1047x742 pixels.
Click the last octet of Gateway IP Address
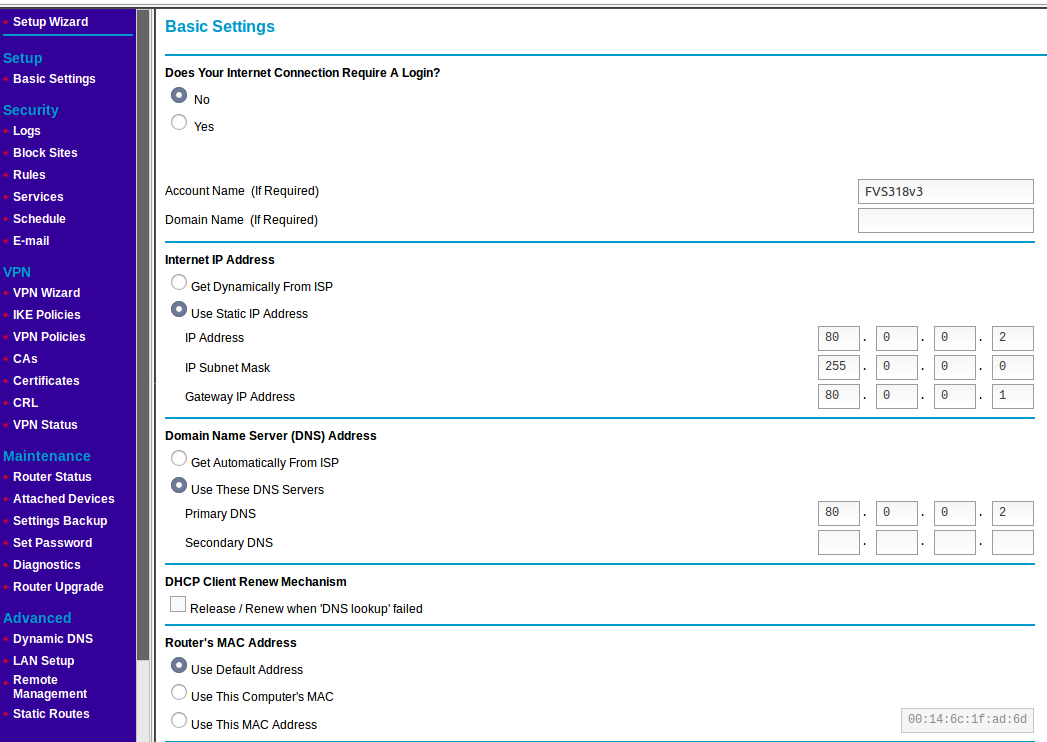click(1012, 396)
